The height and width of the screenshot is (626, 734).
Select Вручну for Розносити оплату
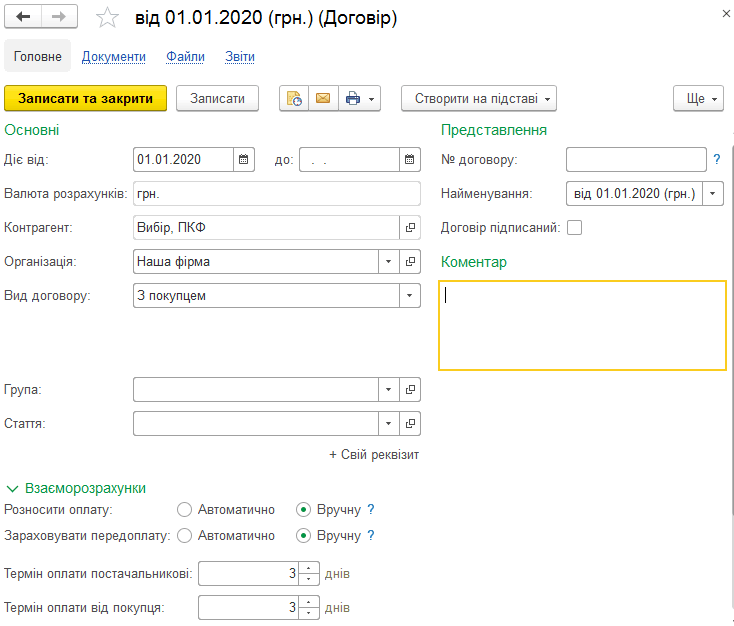click(x=303, y=509)
